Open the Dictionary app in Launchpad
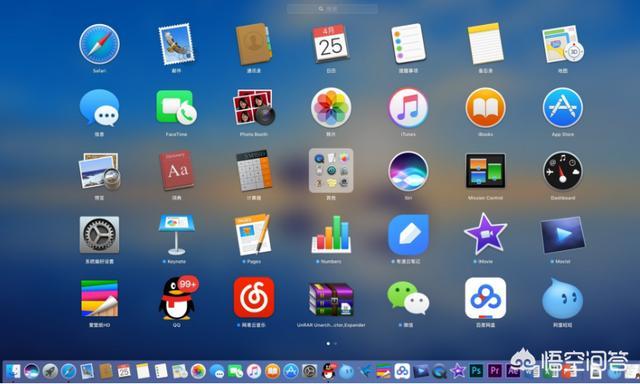The height and width of the screenshot is (384, 640). pyautogui.click(x=176, y=171)
